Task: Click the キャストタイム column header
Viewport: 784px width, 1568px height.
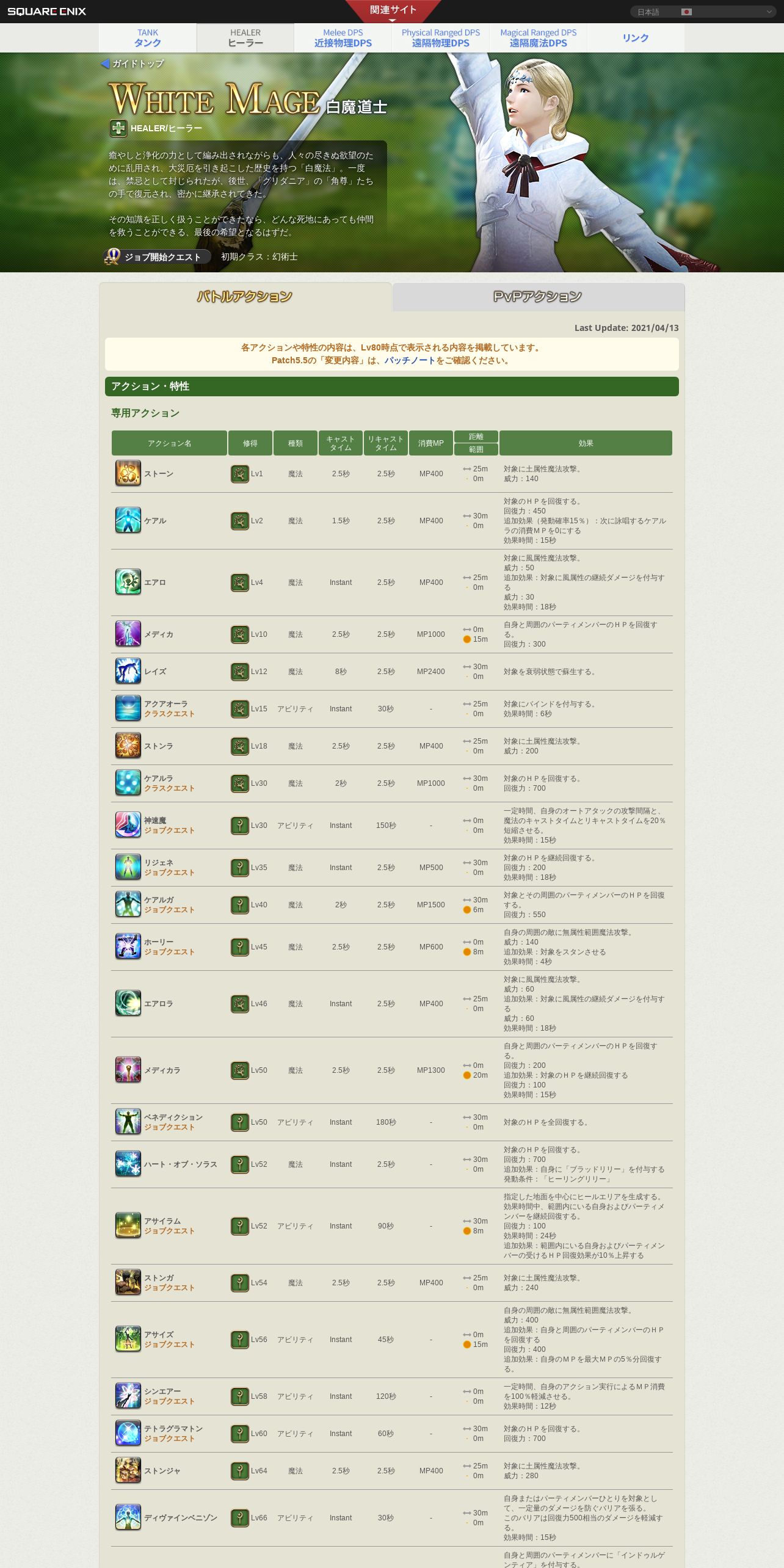Action: pyautogui.click(x=341, y=443)
